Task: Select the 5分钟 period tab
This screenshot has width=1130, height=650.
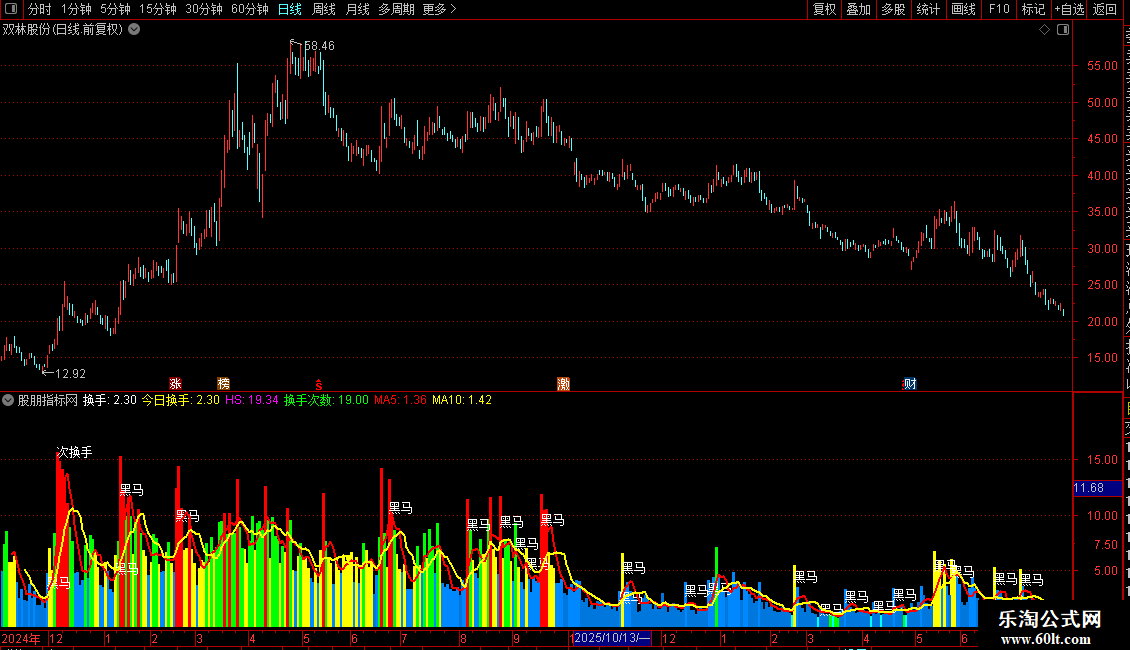Action: (x=115, y=9)
